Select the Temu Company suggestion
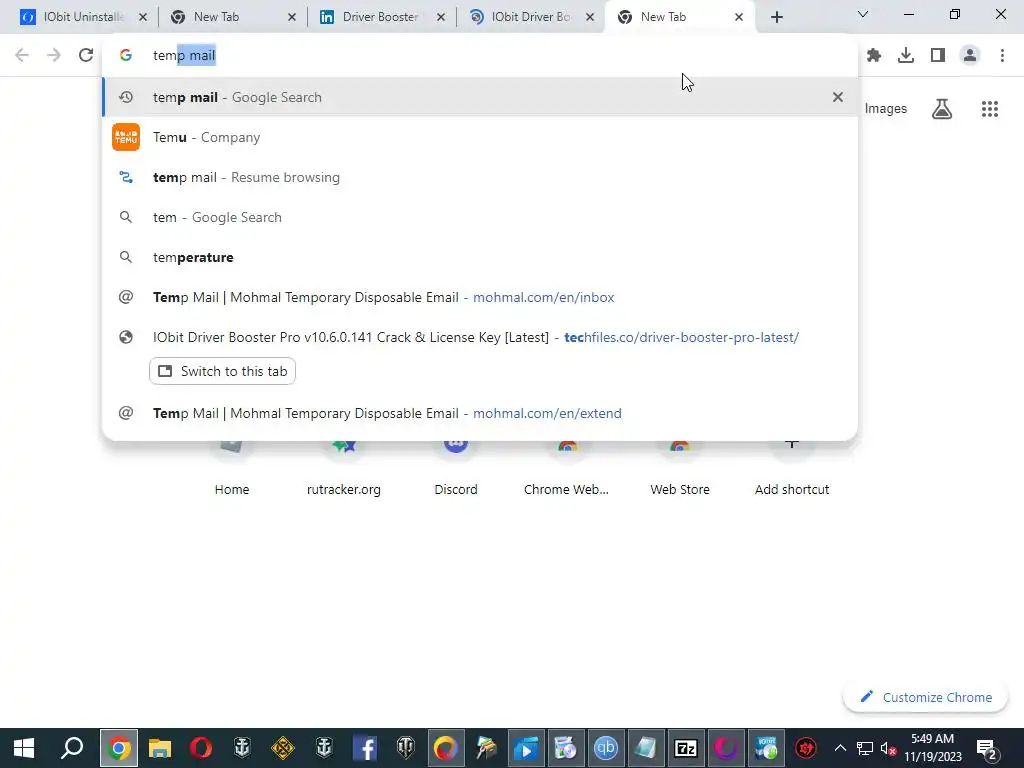The image size is (1024, 768). pyautogui.click(x=480, y=137)
